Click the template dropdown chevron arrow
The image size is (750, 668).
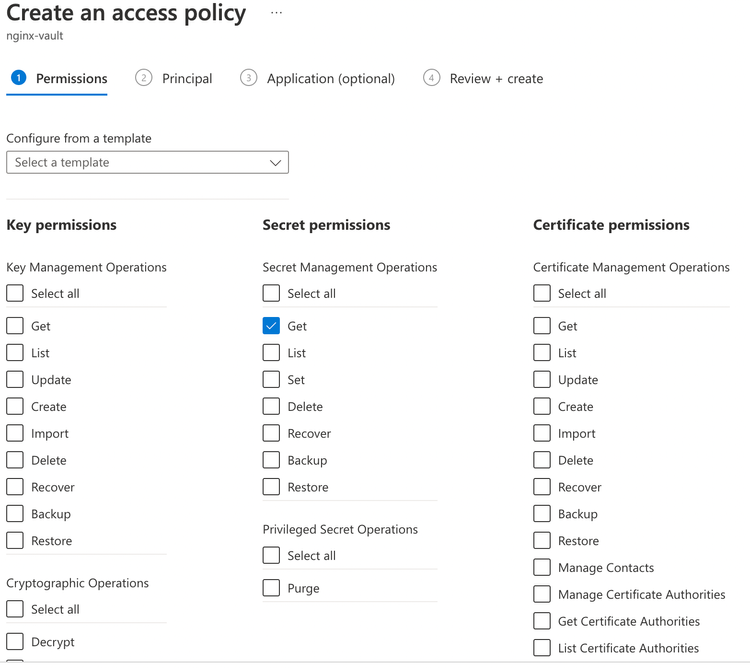[x=275, y=163]
